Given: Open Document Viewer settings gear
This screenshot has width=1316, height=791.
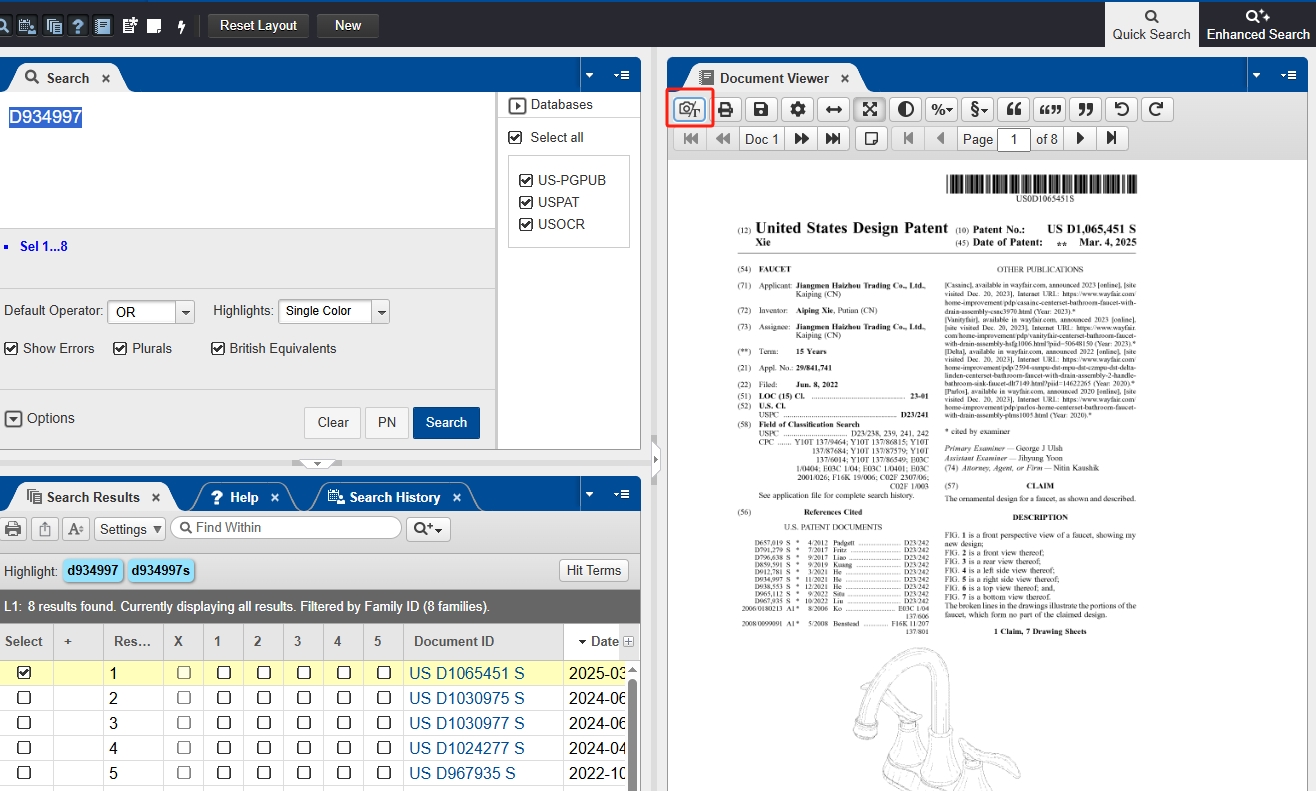Looking at the screenshot, I should pos(797,110).
